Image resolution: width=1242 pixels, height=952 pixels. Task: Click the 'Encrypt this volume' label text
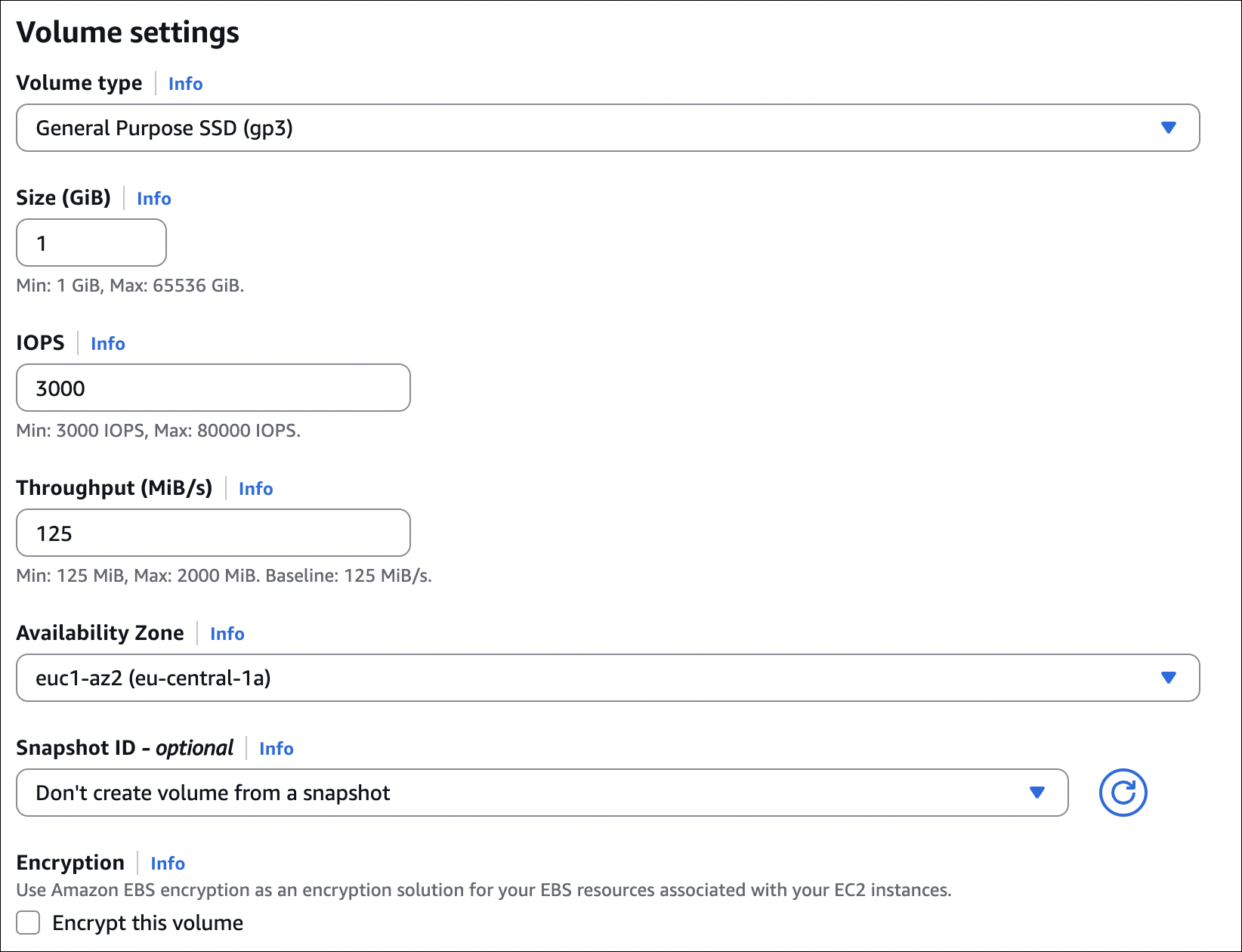click(147, 923)
